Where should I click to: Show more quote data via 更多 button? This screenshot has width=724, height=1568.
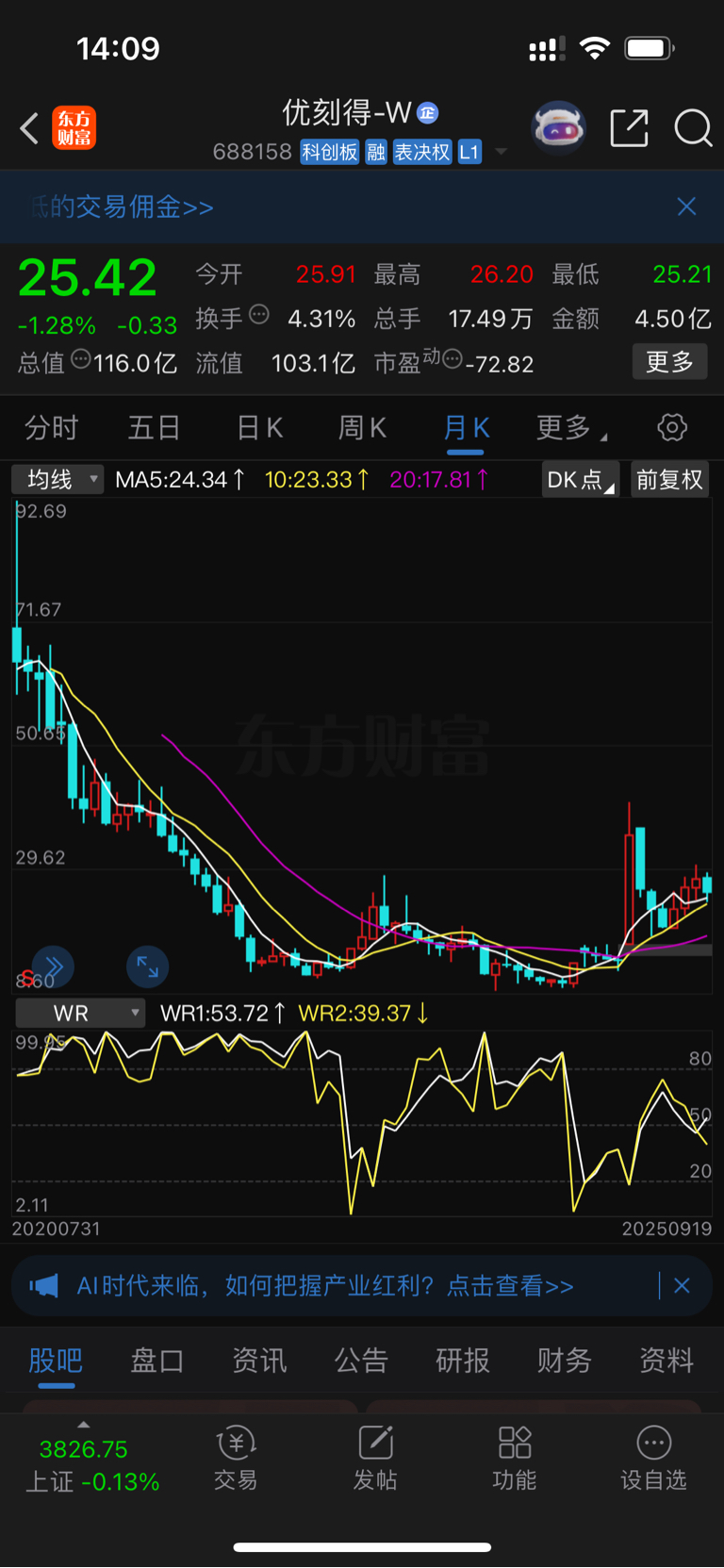coord(669,361)
